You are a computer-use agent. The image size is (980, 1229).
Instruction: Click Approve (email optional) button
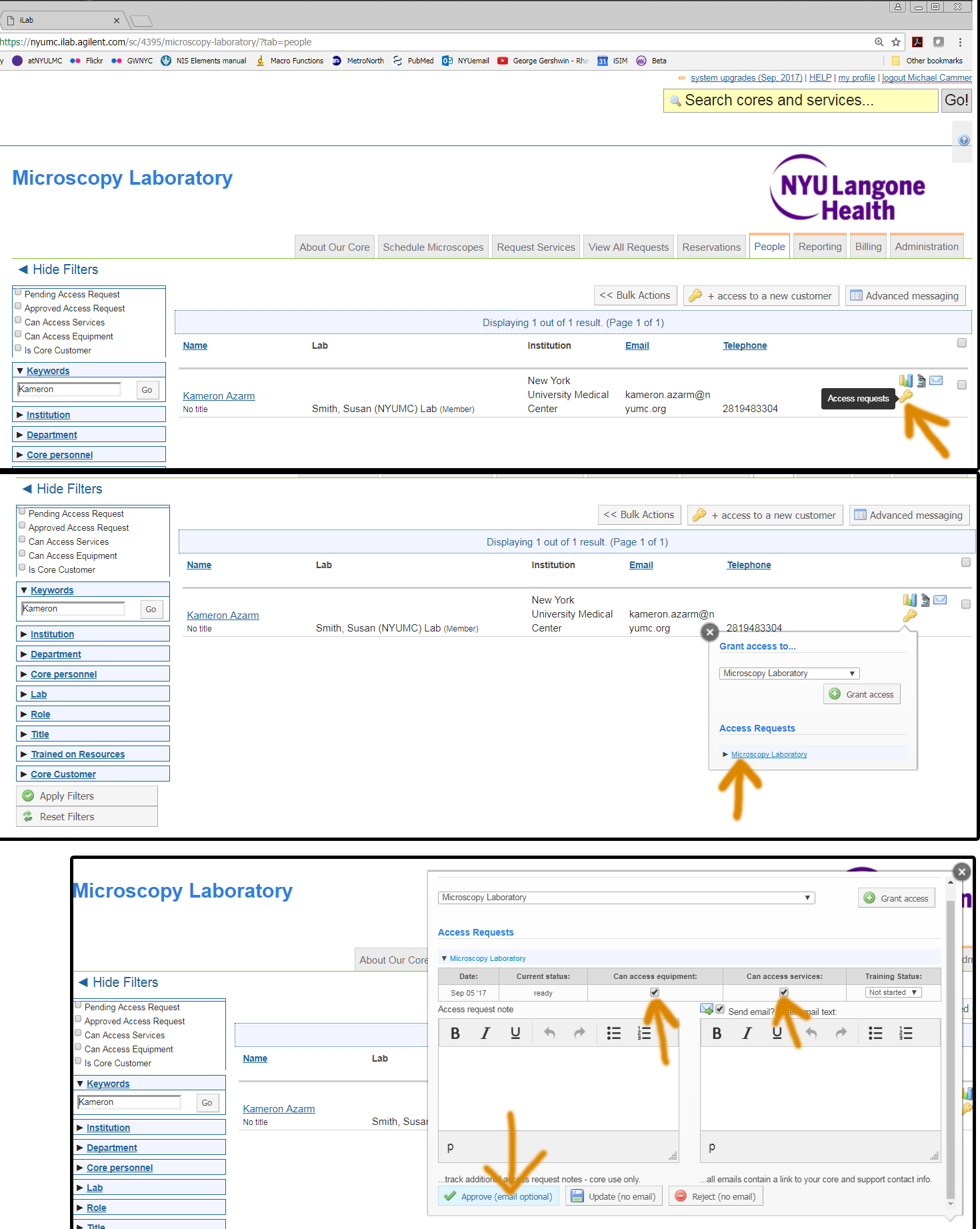tap(499, 1196)
